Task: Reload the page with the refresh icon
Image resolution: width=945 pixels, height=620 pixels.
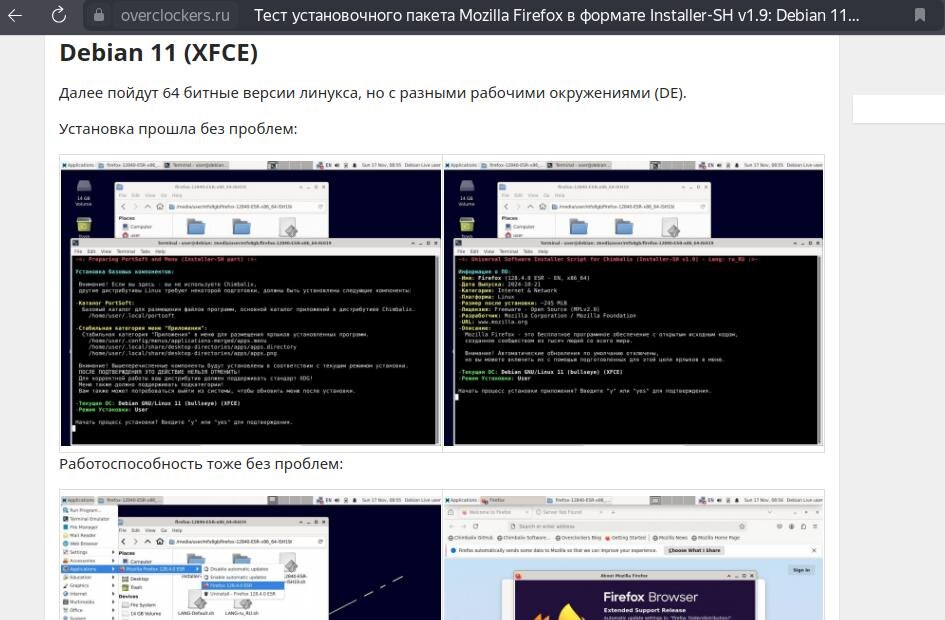Action: [58, 15]
